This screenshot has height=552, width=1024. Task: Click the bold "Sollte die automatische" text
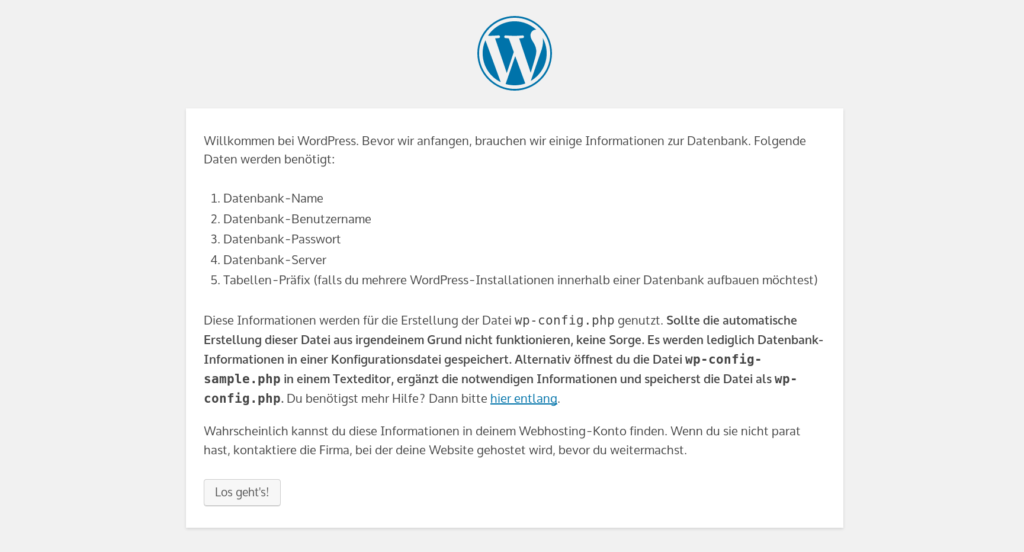coord(731,320)
